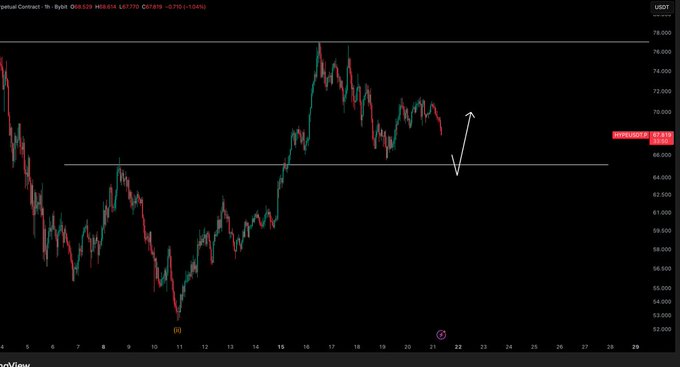This screenshot has height=367, width=680.
Task: Click date 16 on the time axis
Action: coord(306,347)
